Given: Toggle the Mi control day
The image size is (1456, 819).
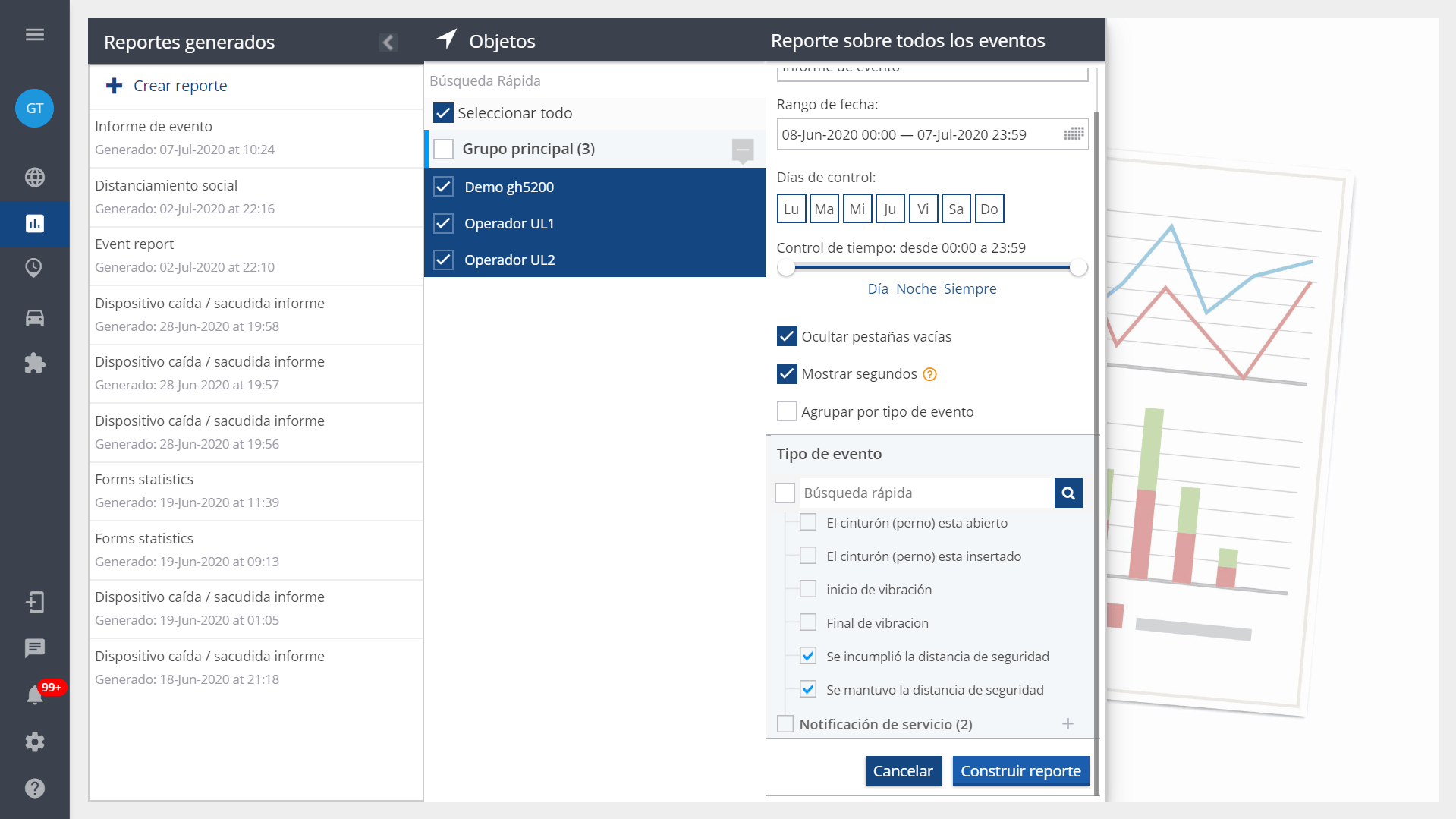Looking at the screenshot, I should (857, 209).
